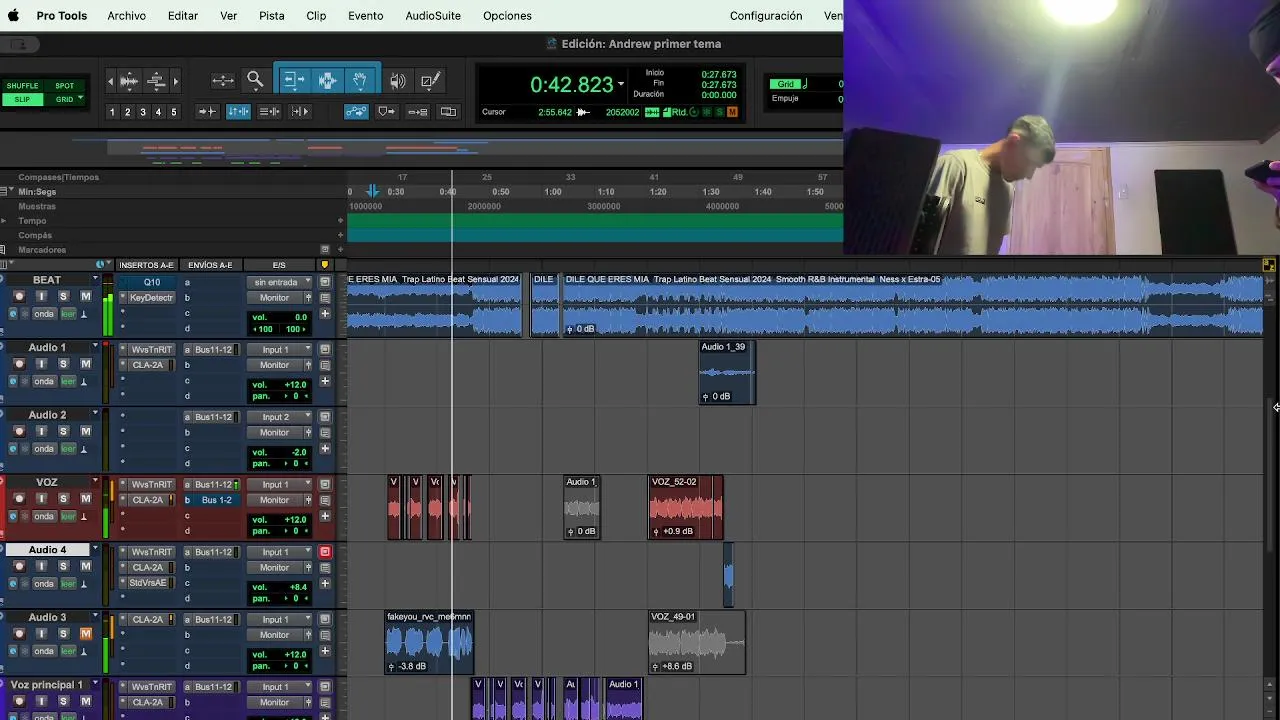
Task: Expand the Tempo ruler triangle
Action: 4,221
